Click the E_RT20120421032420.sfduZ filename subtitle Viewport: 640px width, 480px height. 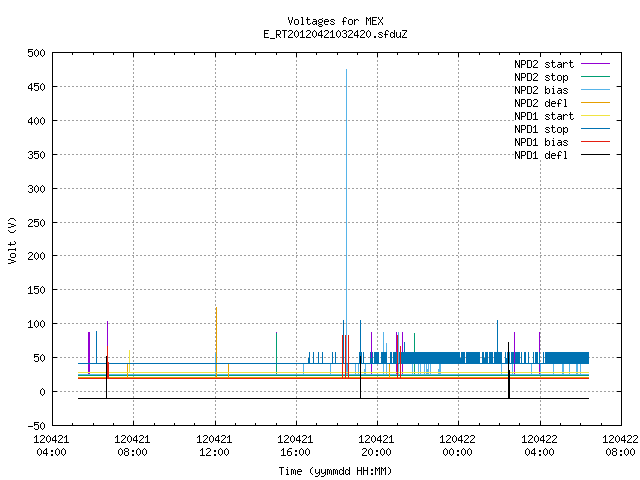tap(335, 34)
